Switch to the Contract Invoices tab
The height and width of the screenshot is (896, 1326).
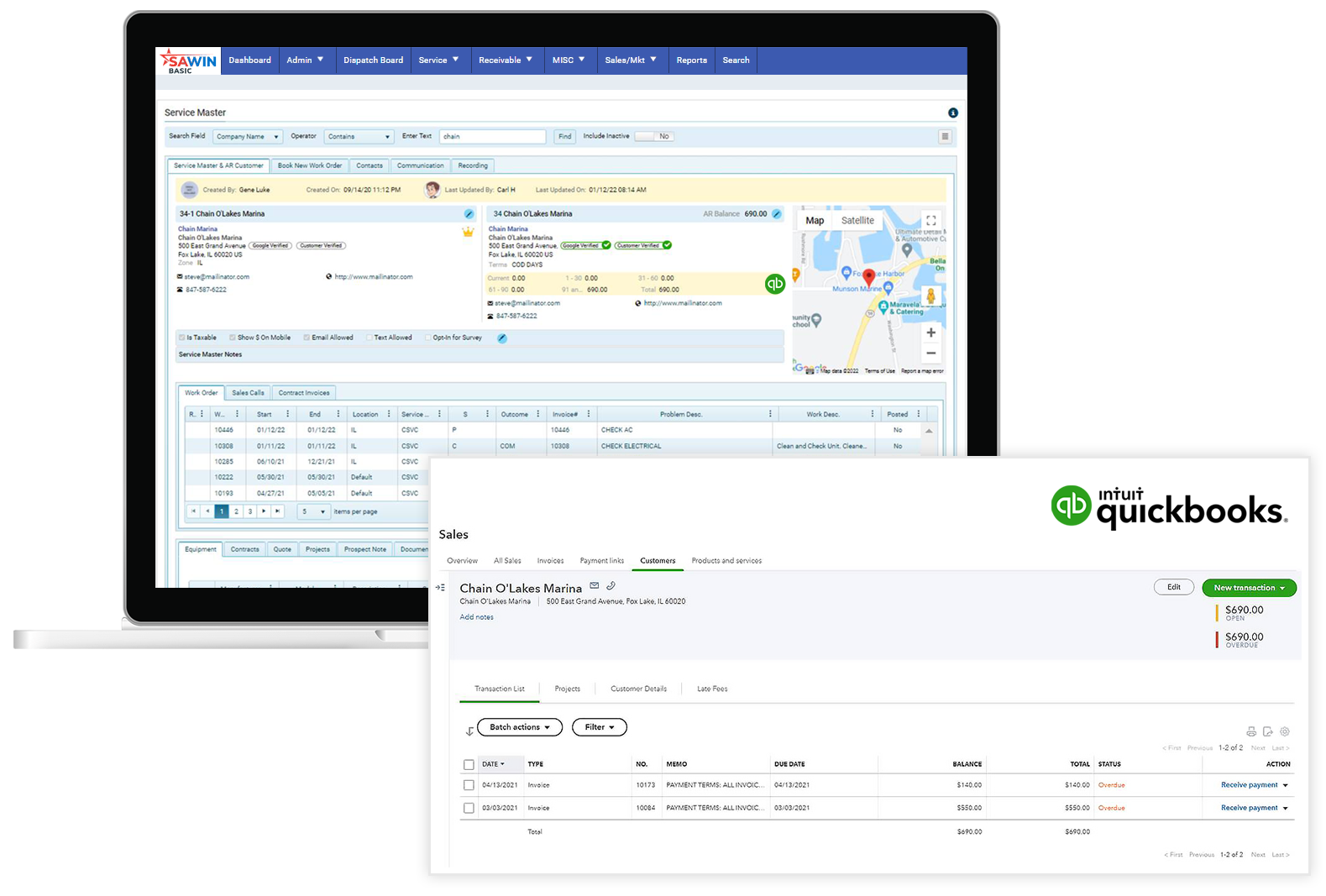click(x=304, y=393)
